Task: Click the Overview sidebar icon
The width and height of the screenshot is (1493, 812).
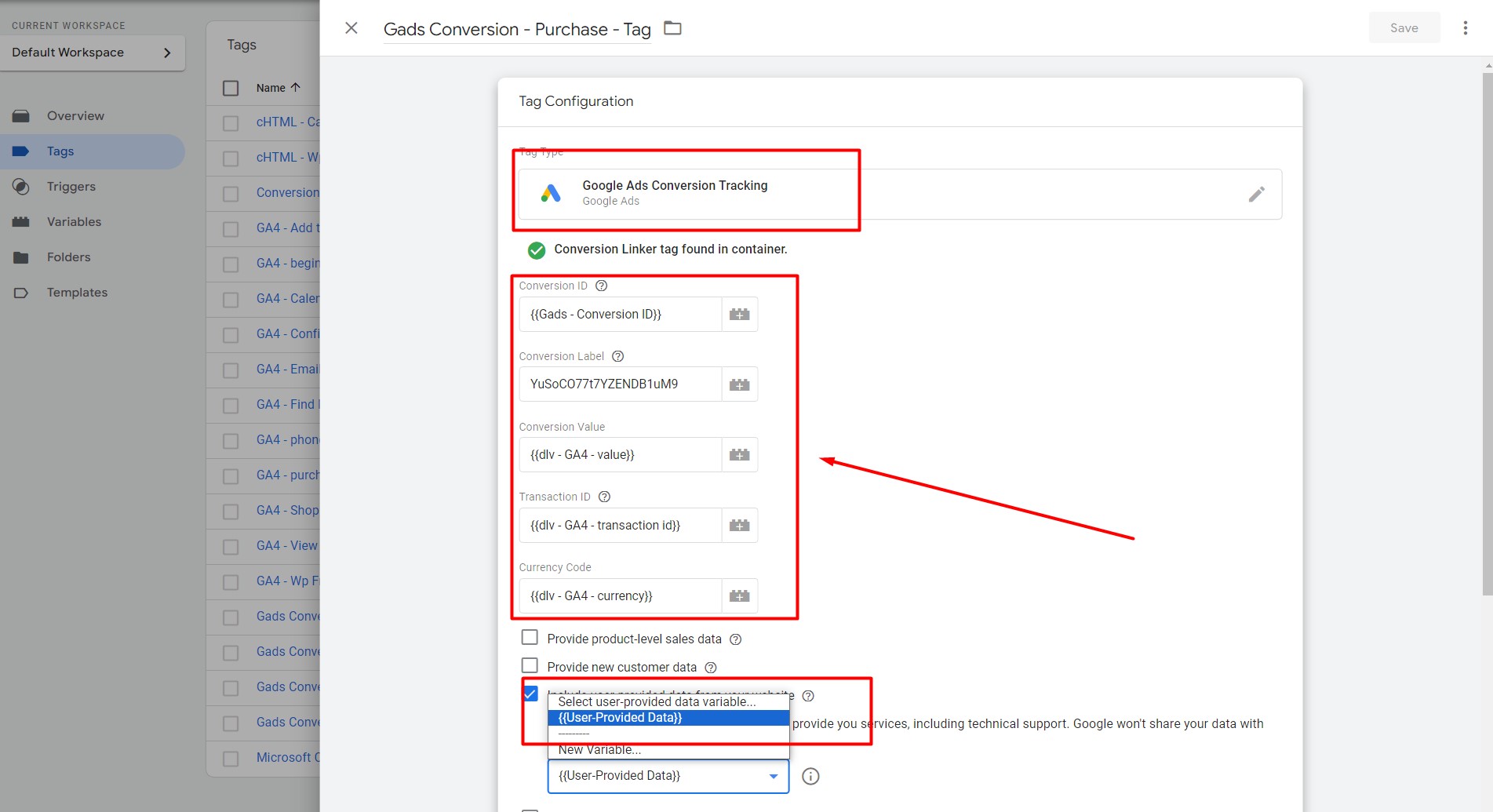Action: [21, 116]
